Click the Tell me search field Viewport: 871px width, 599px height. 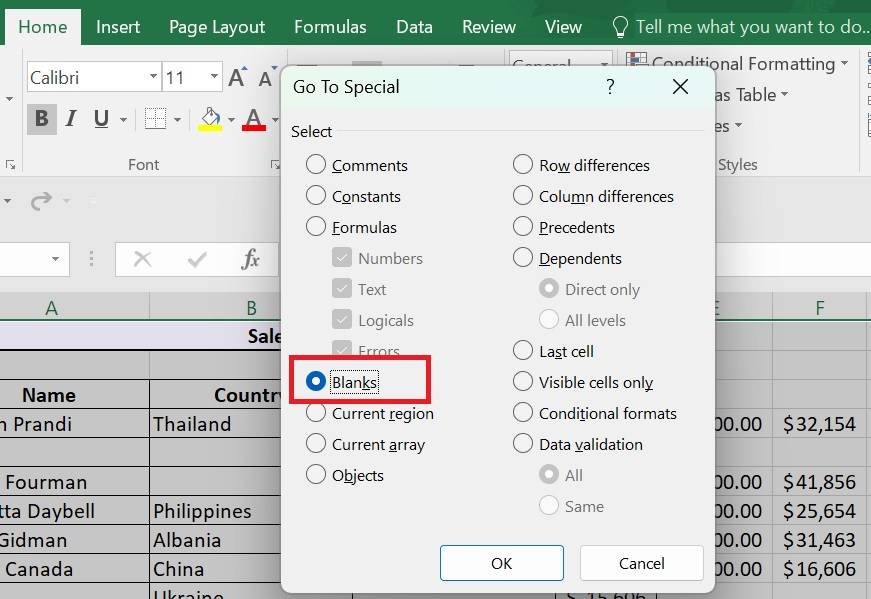pyautogui.click(x=750, y=27)
